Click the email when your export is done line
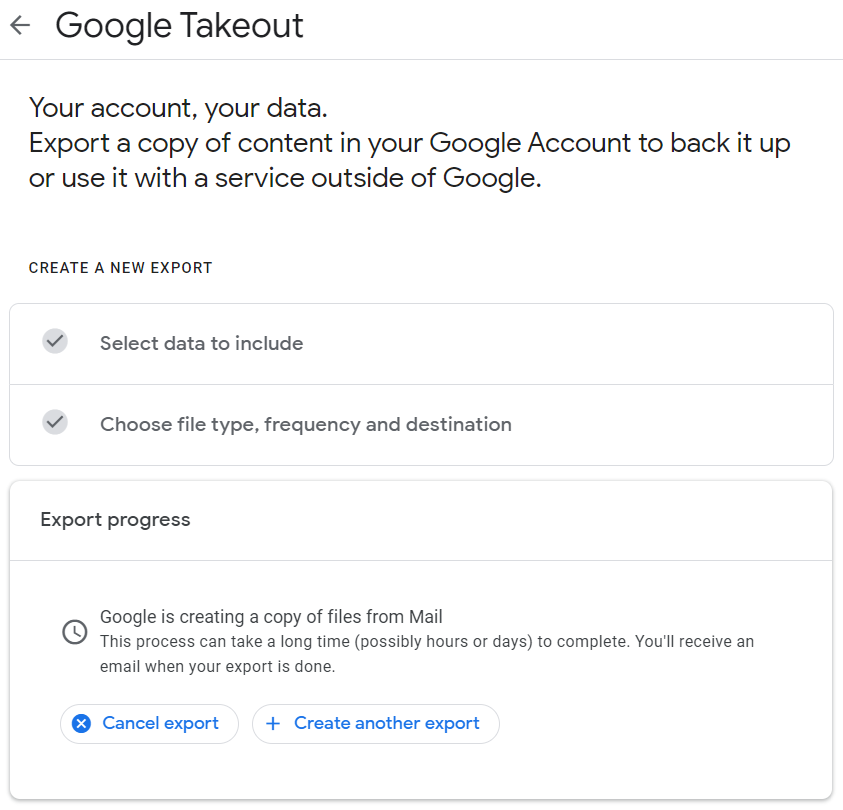Image resolution: width=843 pixels, height=810 pixels. click(217, 666)
